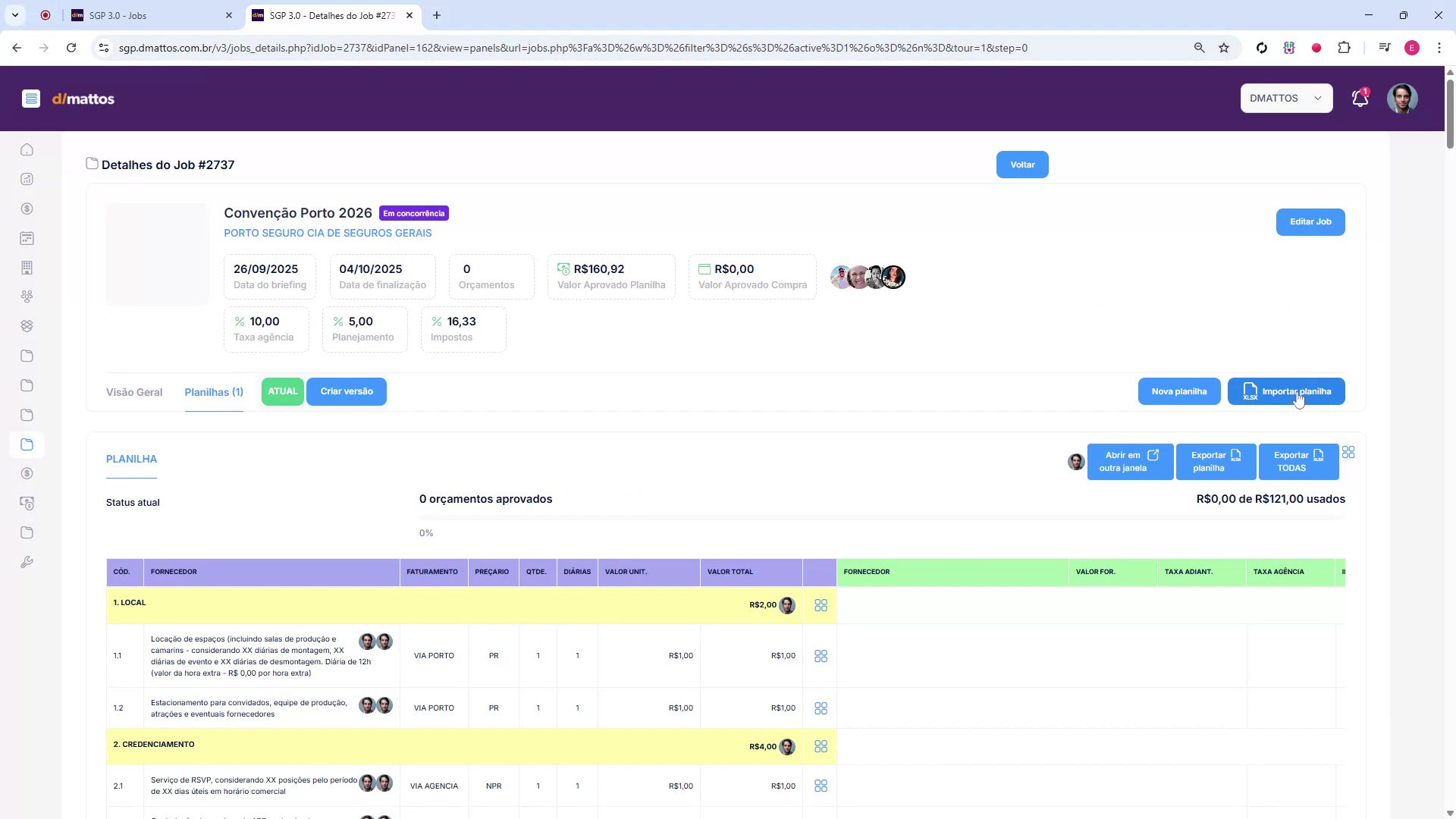Open the team members icon in the sidebar
This screenshot has height=819, width=1456.
tap(27, 297)
